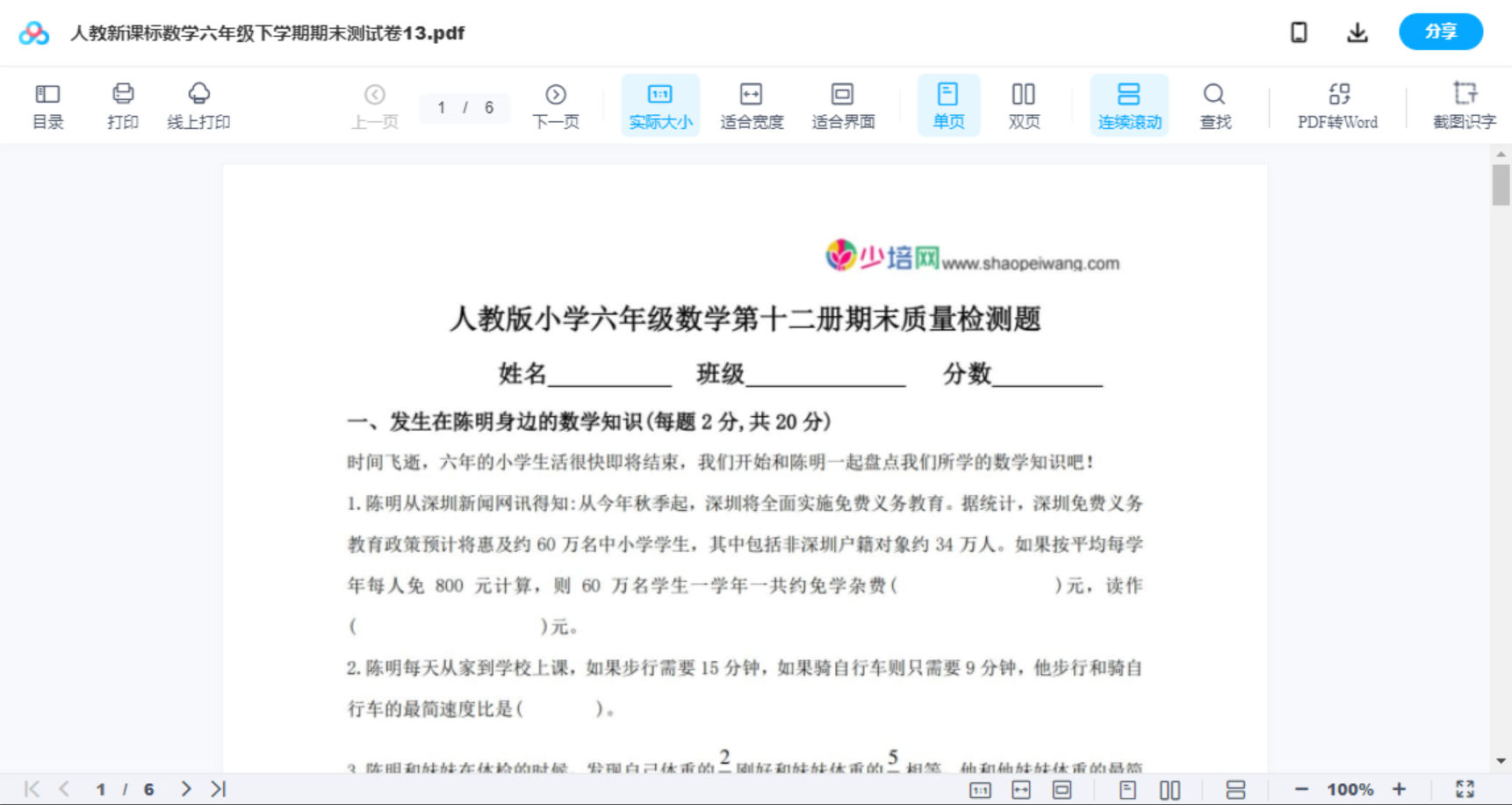
Task: Enable 双页 two-page view
Action: [1023, 104]
